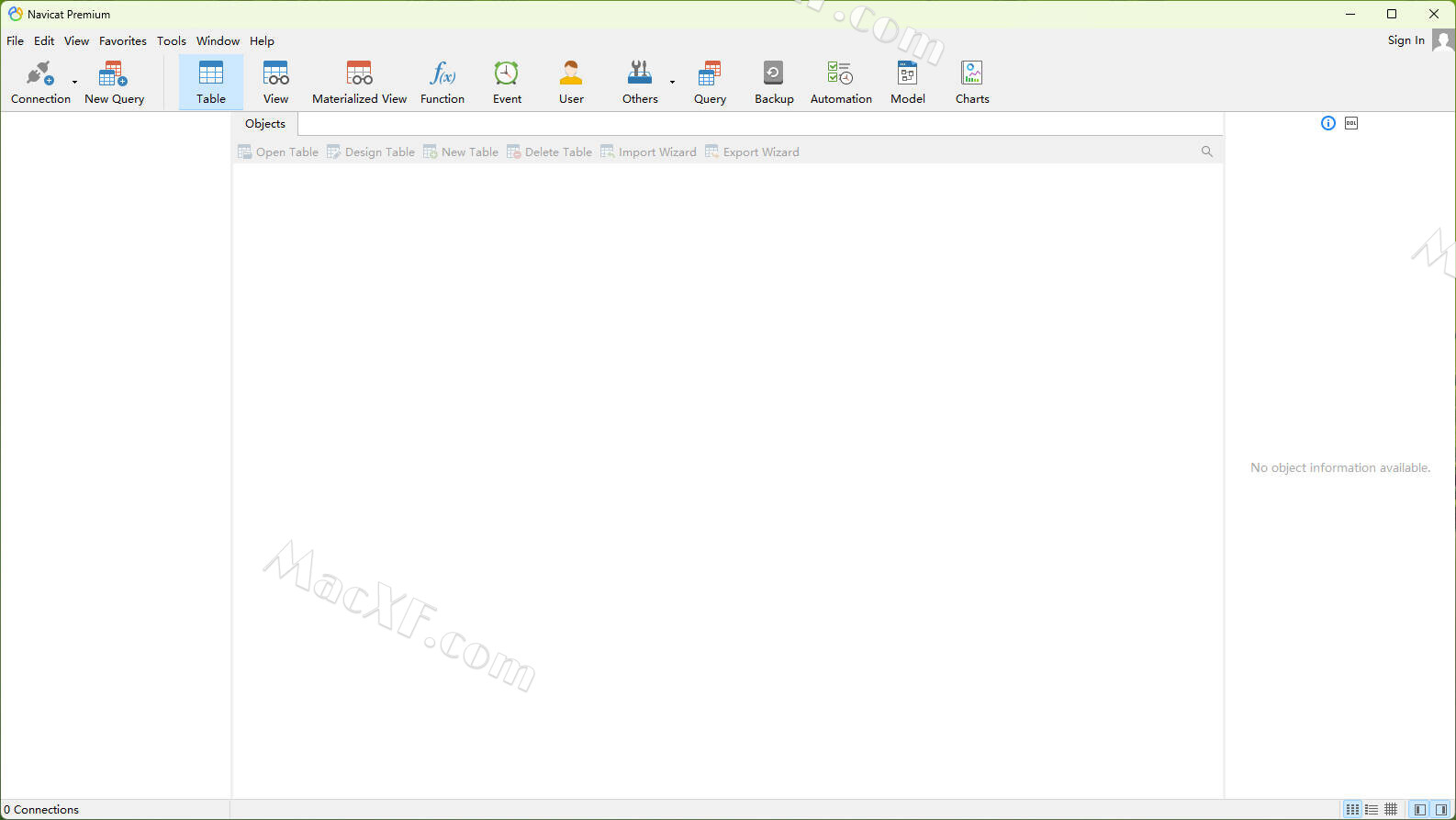Open the Favorites menu
Screen dimensions: 1456x820
point(123,41)
